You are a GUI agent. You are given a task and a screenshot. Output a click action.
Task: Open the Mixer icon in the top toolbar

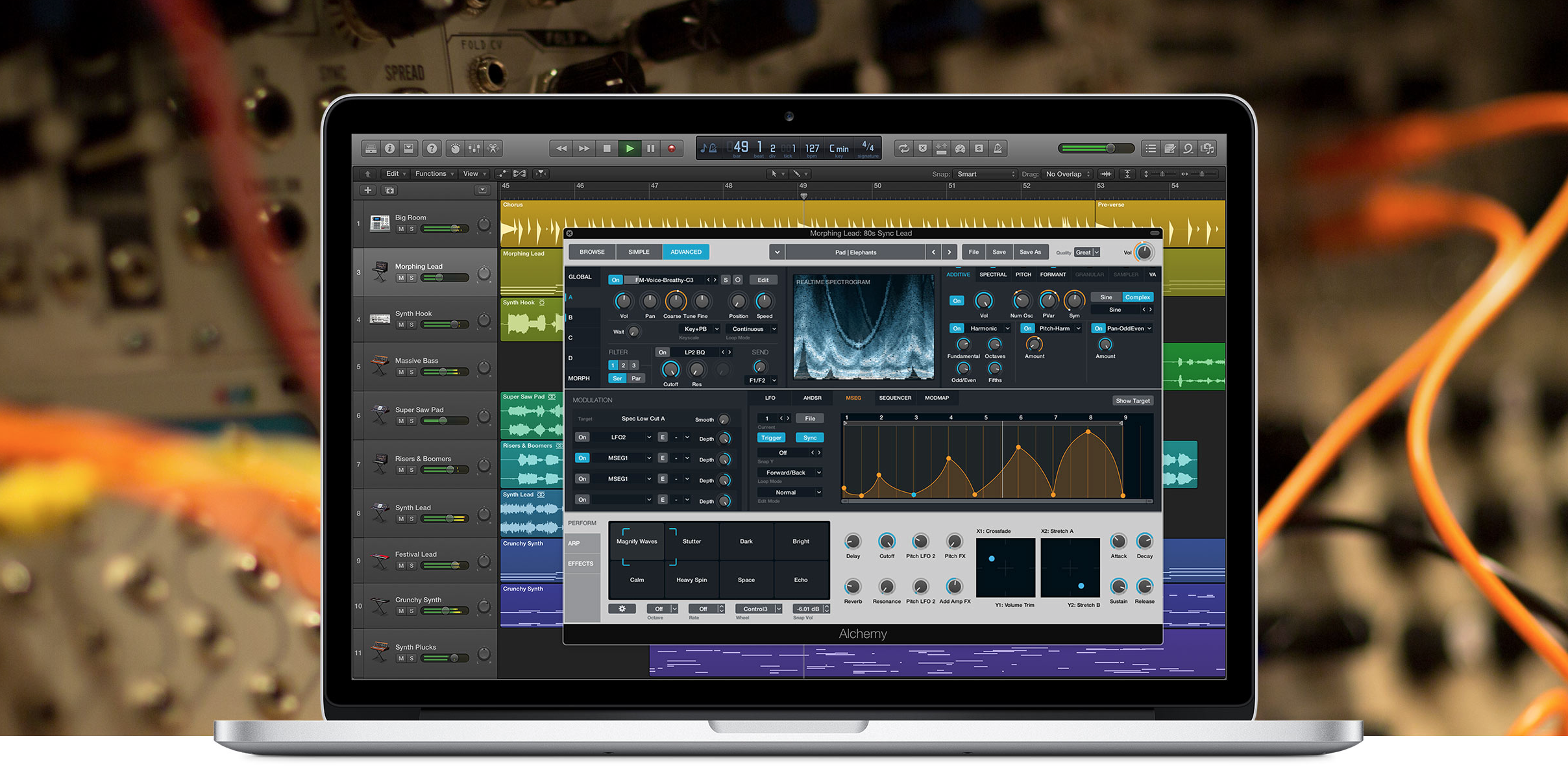[x=473, y=148]
